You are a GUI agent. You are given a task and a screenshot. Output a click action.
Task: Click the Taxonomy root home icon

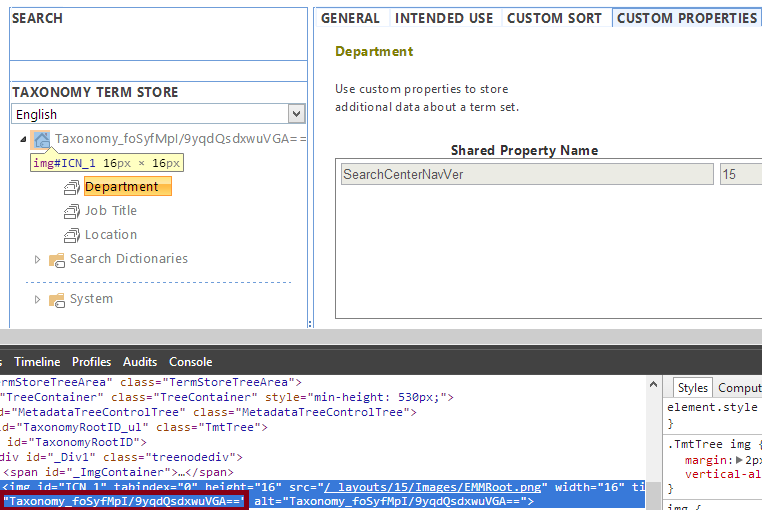(41, 139)
